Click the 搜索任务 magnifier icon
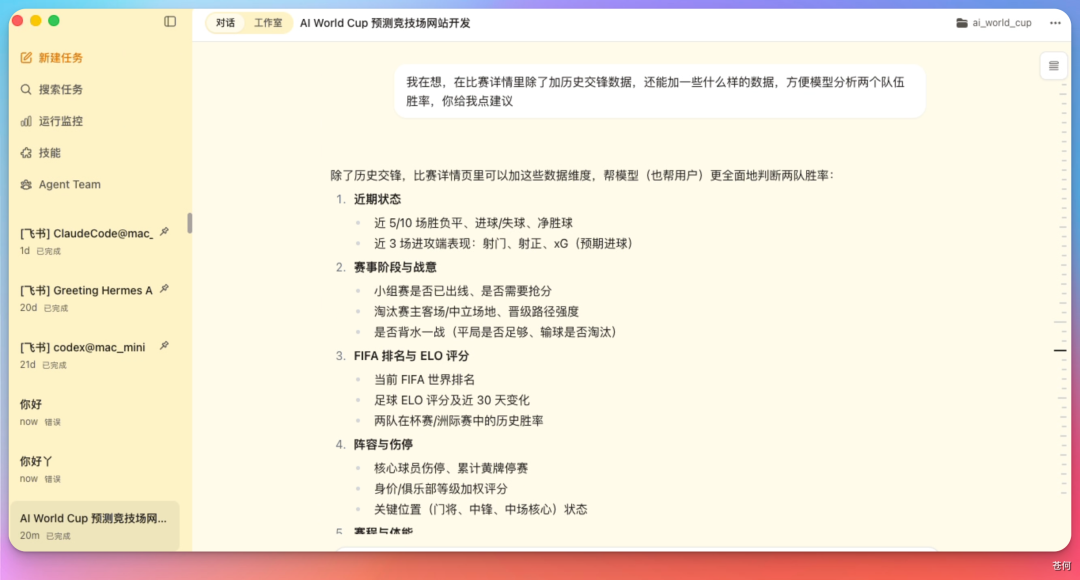The image size is (1080, 580). tap(26, 90)
